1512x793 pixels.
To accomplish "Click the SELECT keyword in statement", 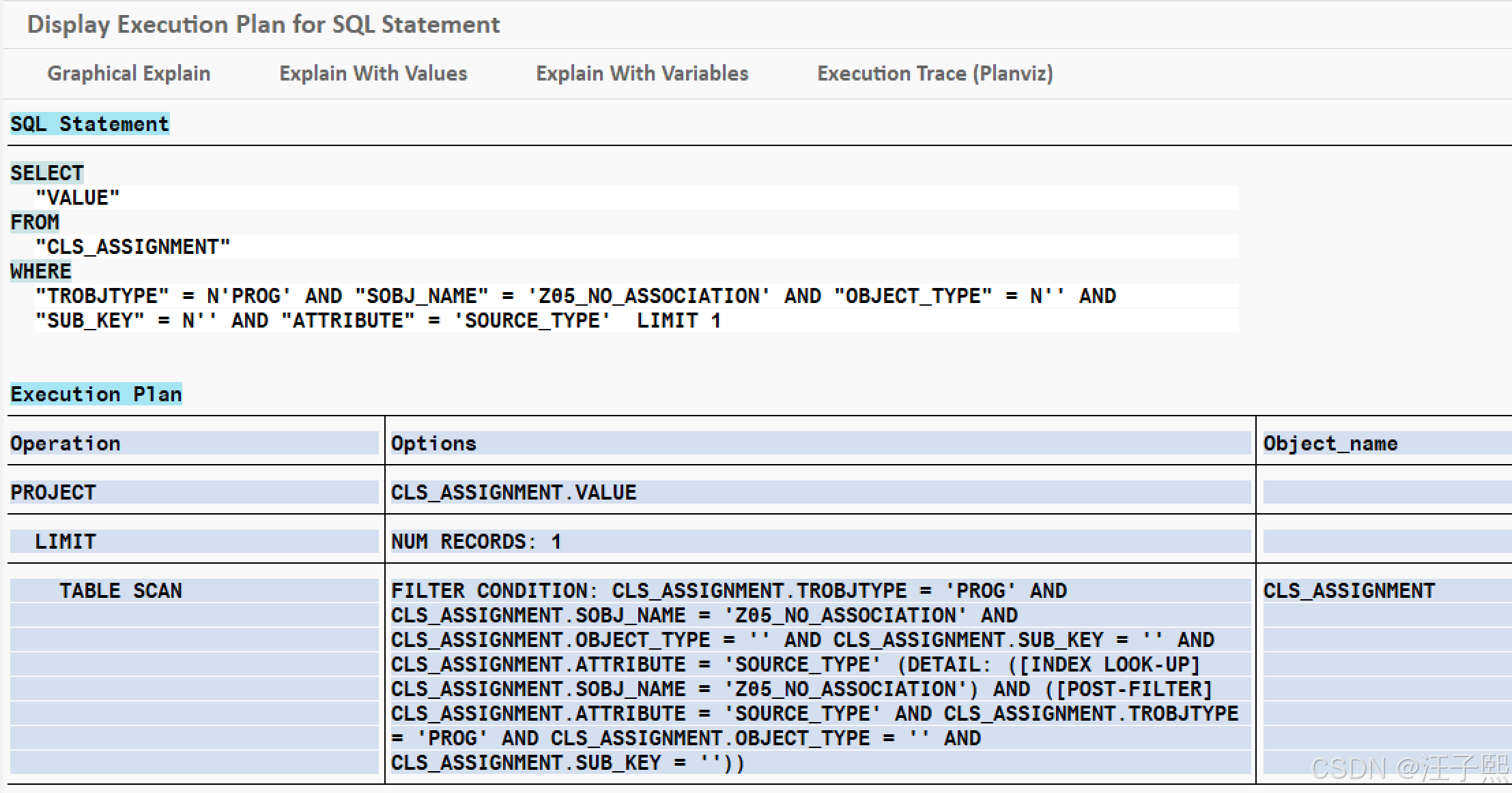I will (47, 173).
